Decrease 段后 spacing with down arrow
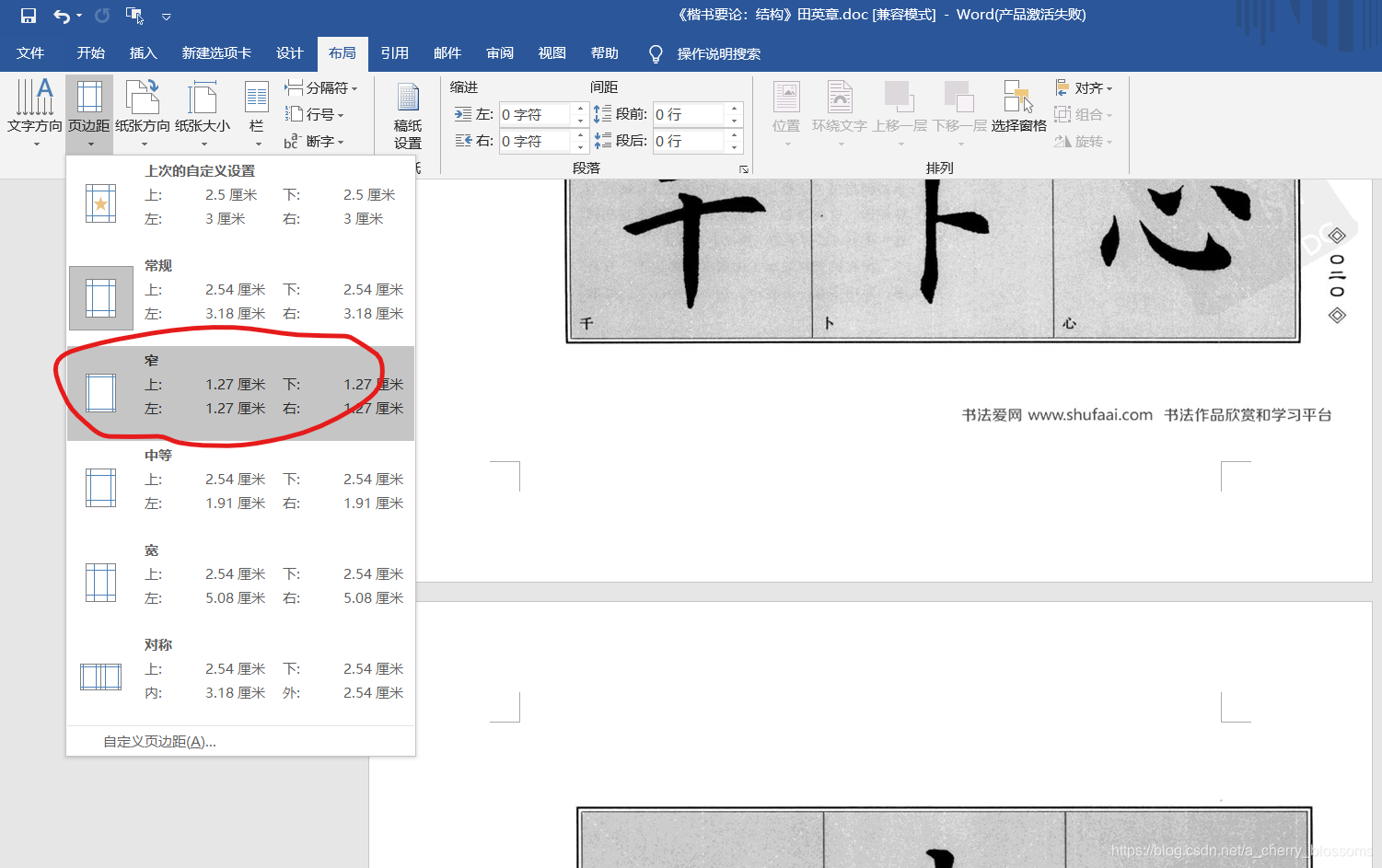Screen dimensions: 1382x868 pyautogui.click(x=735, y=147)
